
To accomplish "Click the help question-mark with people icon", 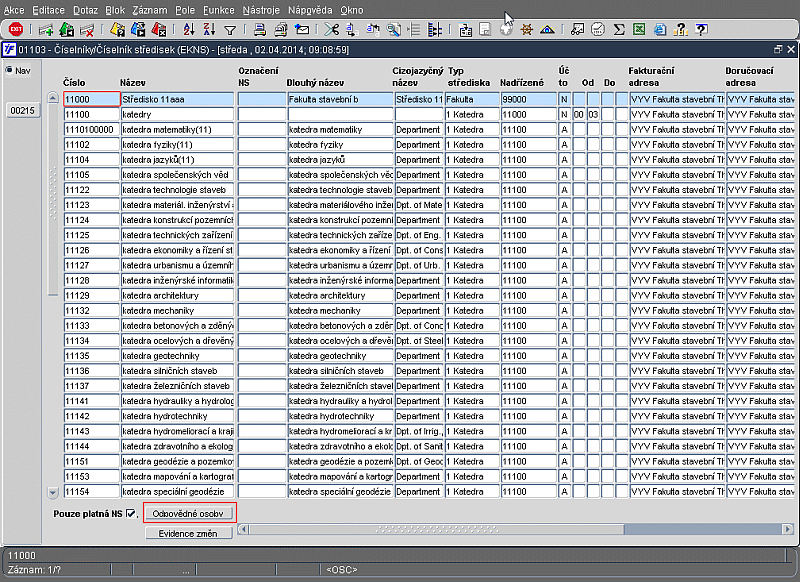I will [681, 30].
